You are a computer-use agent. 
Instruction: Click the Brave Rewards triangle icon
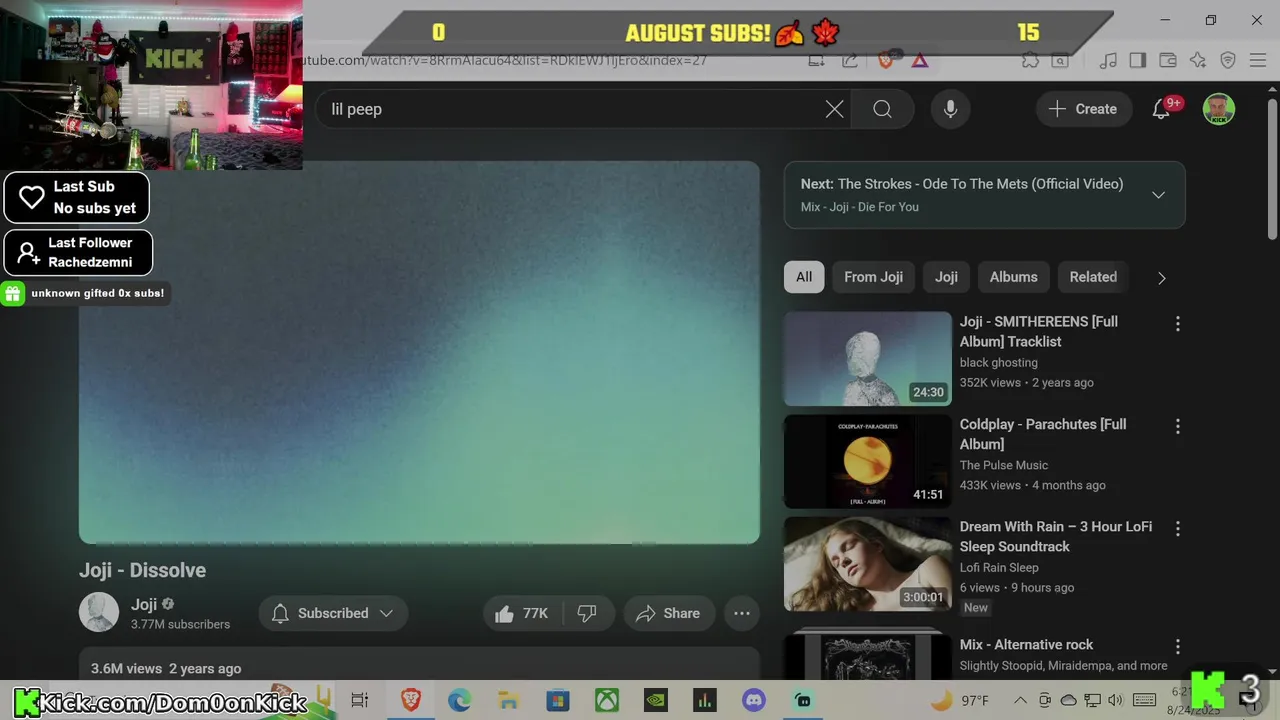pos(919,61)
